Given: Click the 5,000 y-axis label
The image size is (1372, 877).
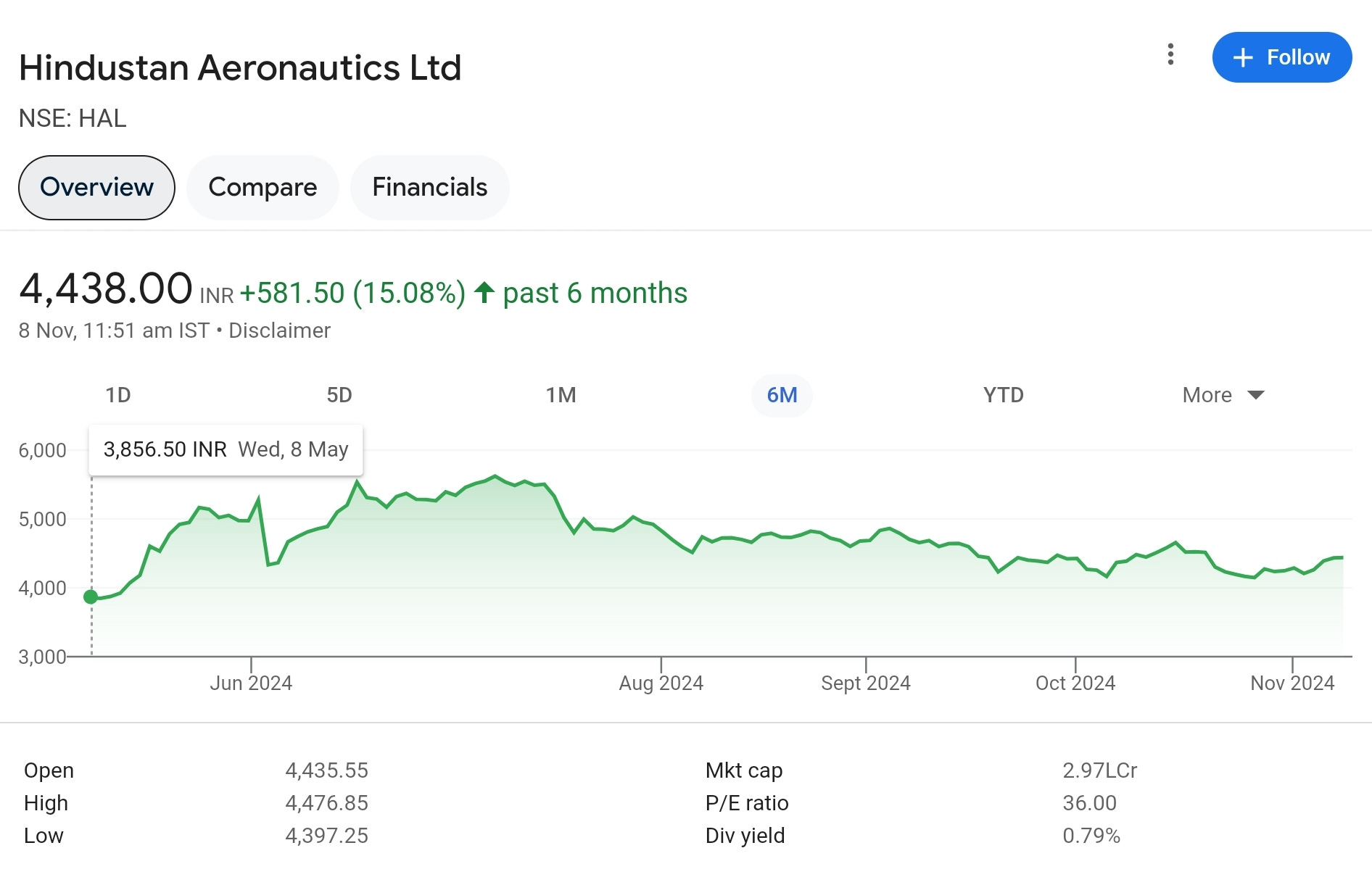Looking at the screenshot, I should click(42, 519).
